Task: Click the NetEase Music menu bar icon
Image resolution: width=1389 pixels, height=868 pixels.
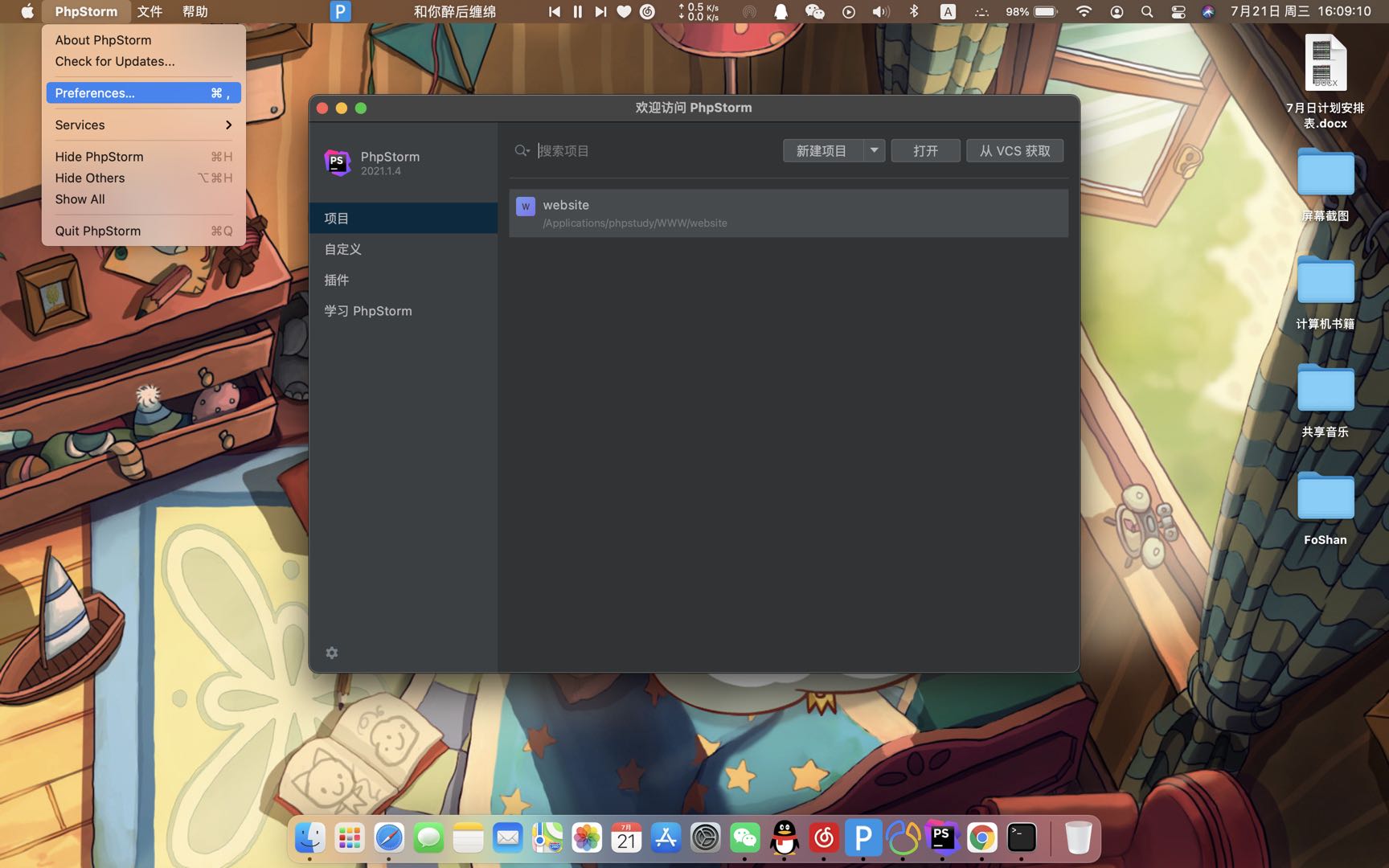Action: 648,11
